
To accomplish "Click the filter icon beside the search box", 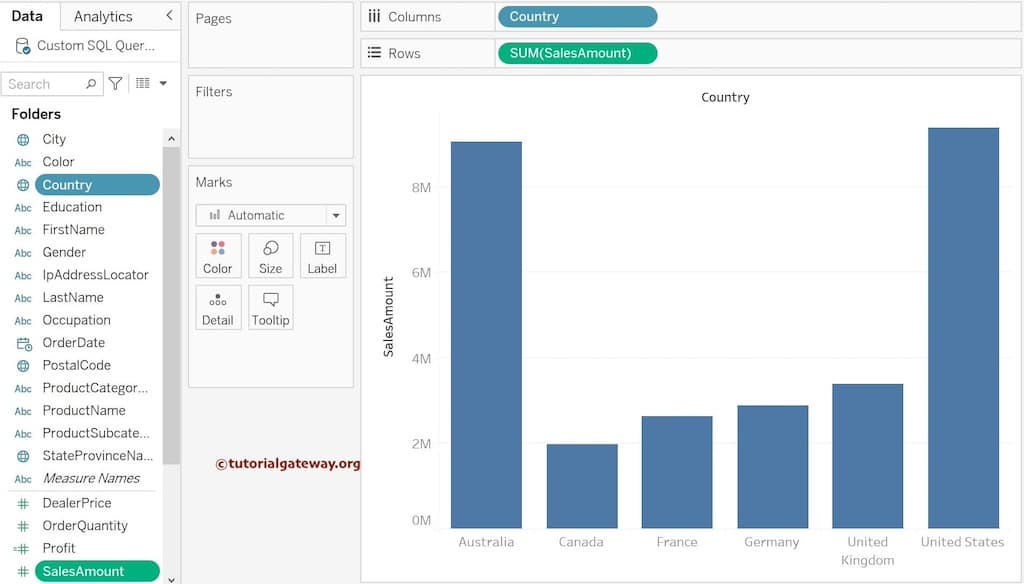I will coord(115,83).
